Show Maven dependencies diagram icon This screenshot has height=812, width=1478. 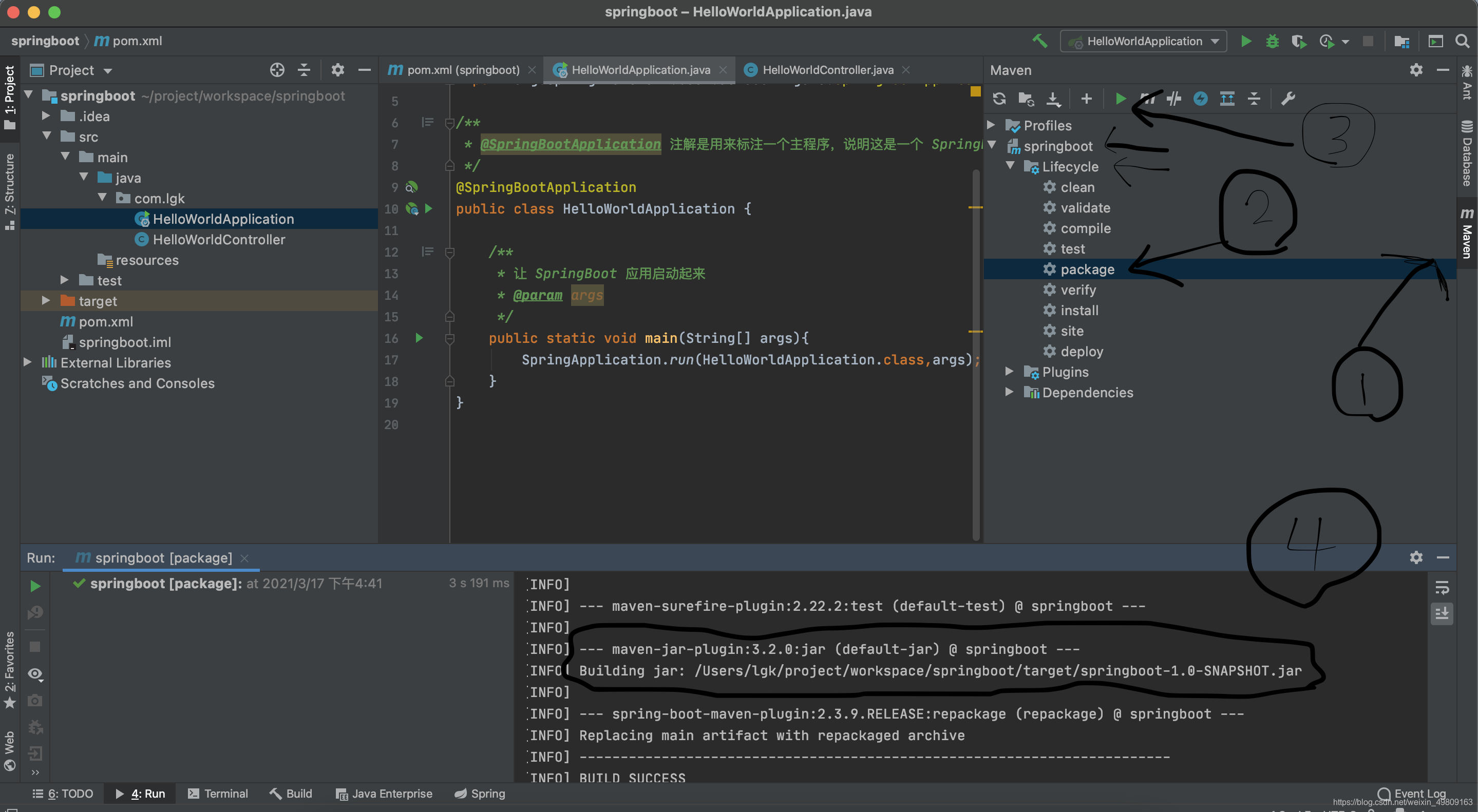tap(1227, 99)
